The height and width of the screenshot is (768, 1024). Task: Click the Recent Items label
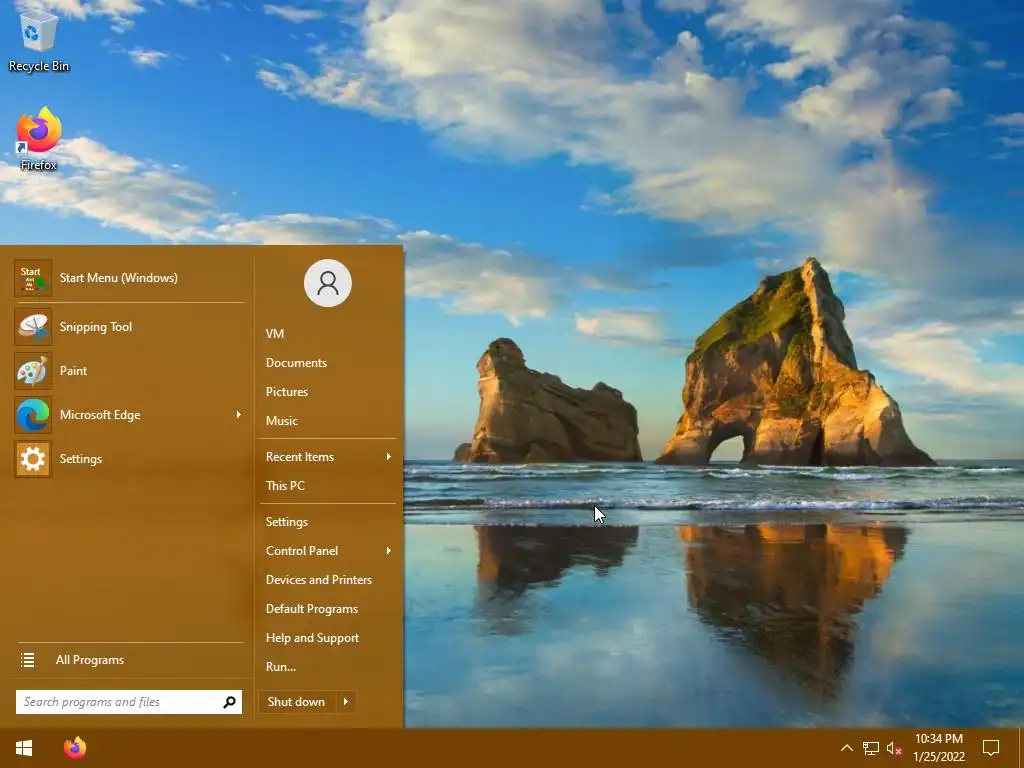(300, 457)
